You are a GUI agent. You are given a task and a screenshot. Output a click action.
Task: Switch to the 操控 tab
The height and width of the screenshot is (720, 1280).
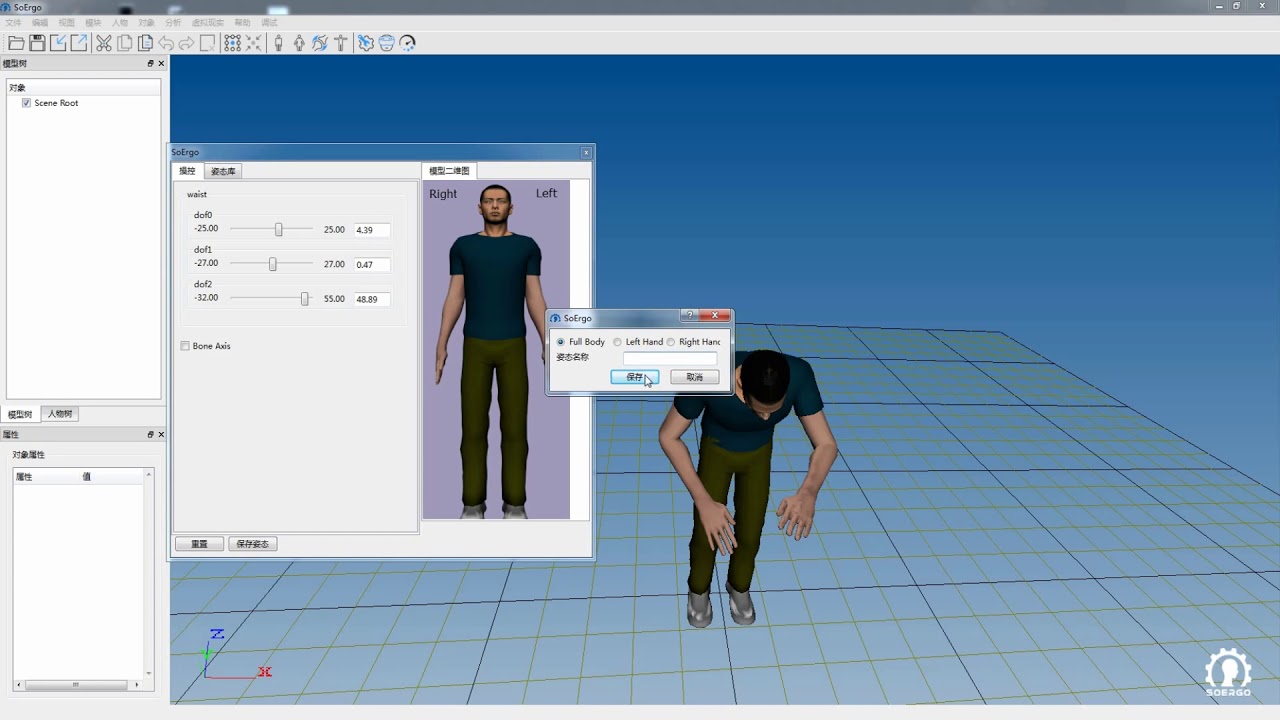[187, 171]
